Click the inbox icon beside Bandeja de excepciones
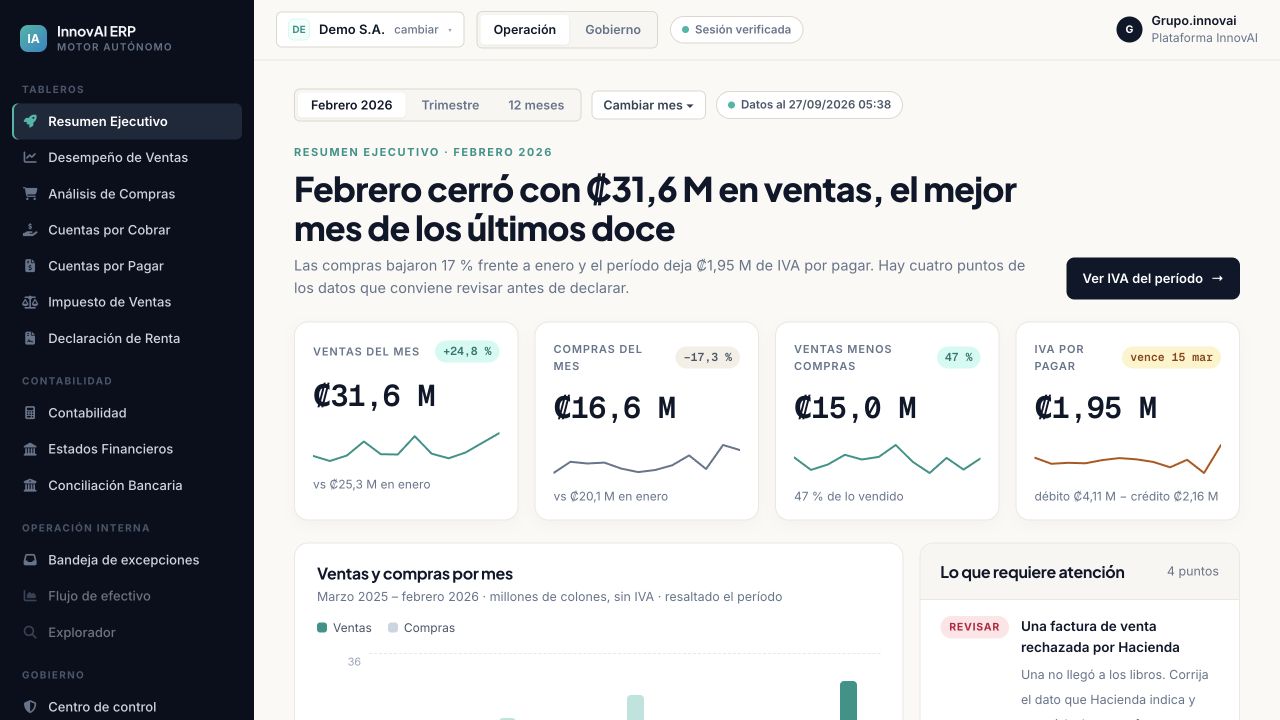The image size is (1280, 720). pos(31,560)
